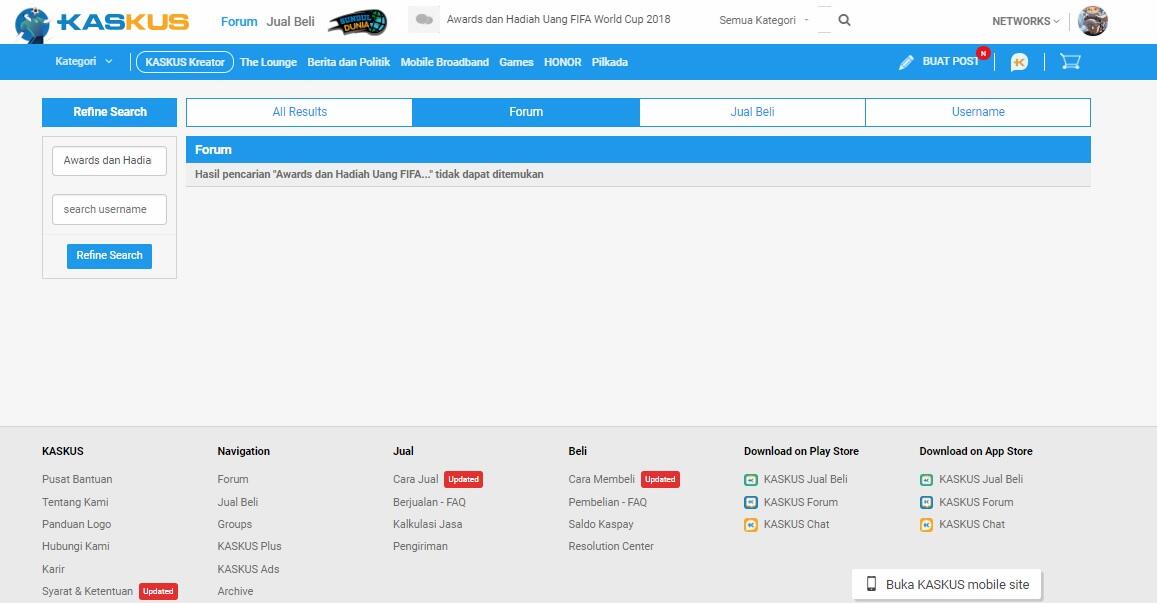The height and width of the screenshot is (603, 1157).
Task: Open Berita dan Politik category
Action: 348,62
